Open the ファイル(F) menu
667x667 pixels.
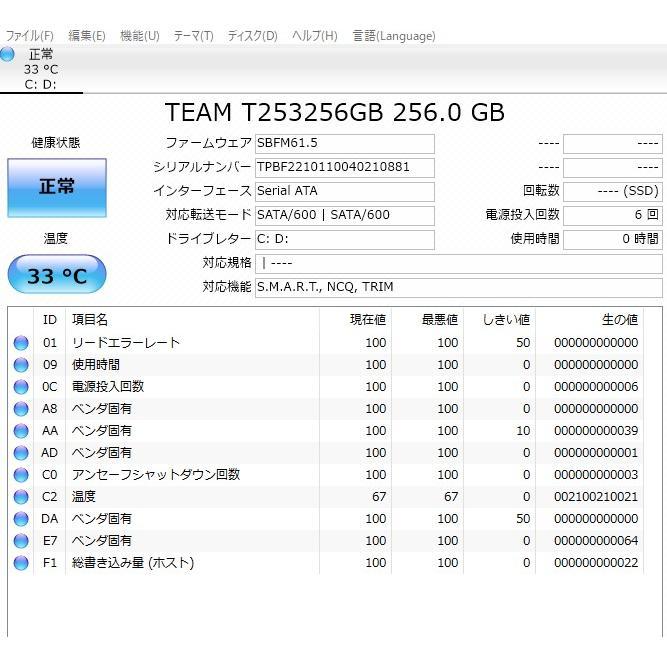(30, 36)
